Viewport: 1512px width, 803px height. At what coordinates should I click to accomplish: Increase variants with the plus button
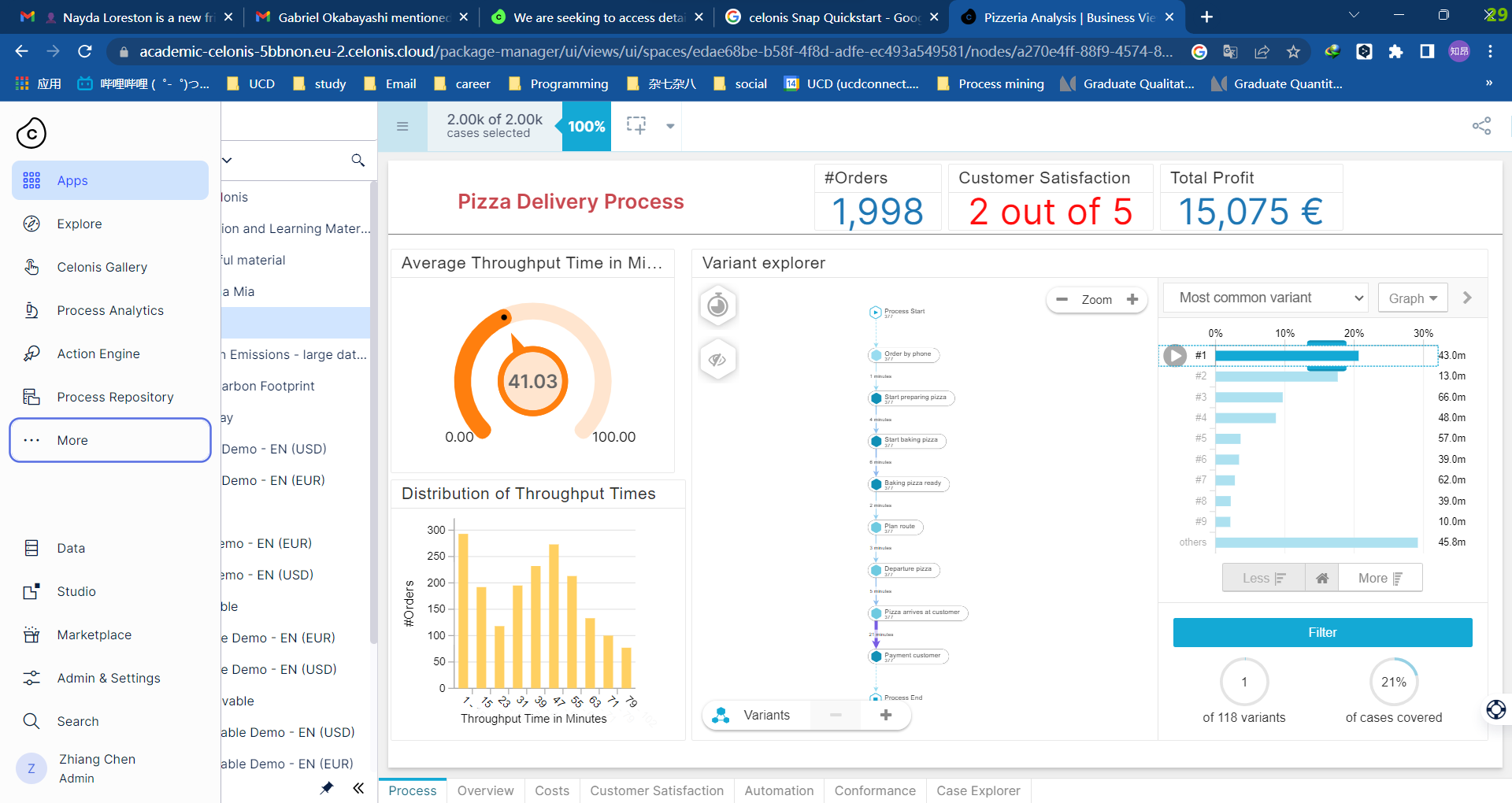coord(886,715)
